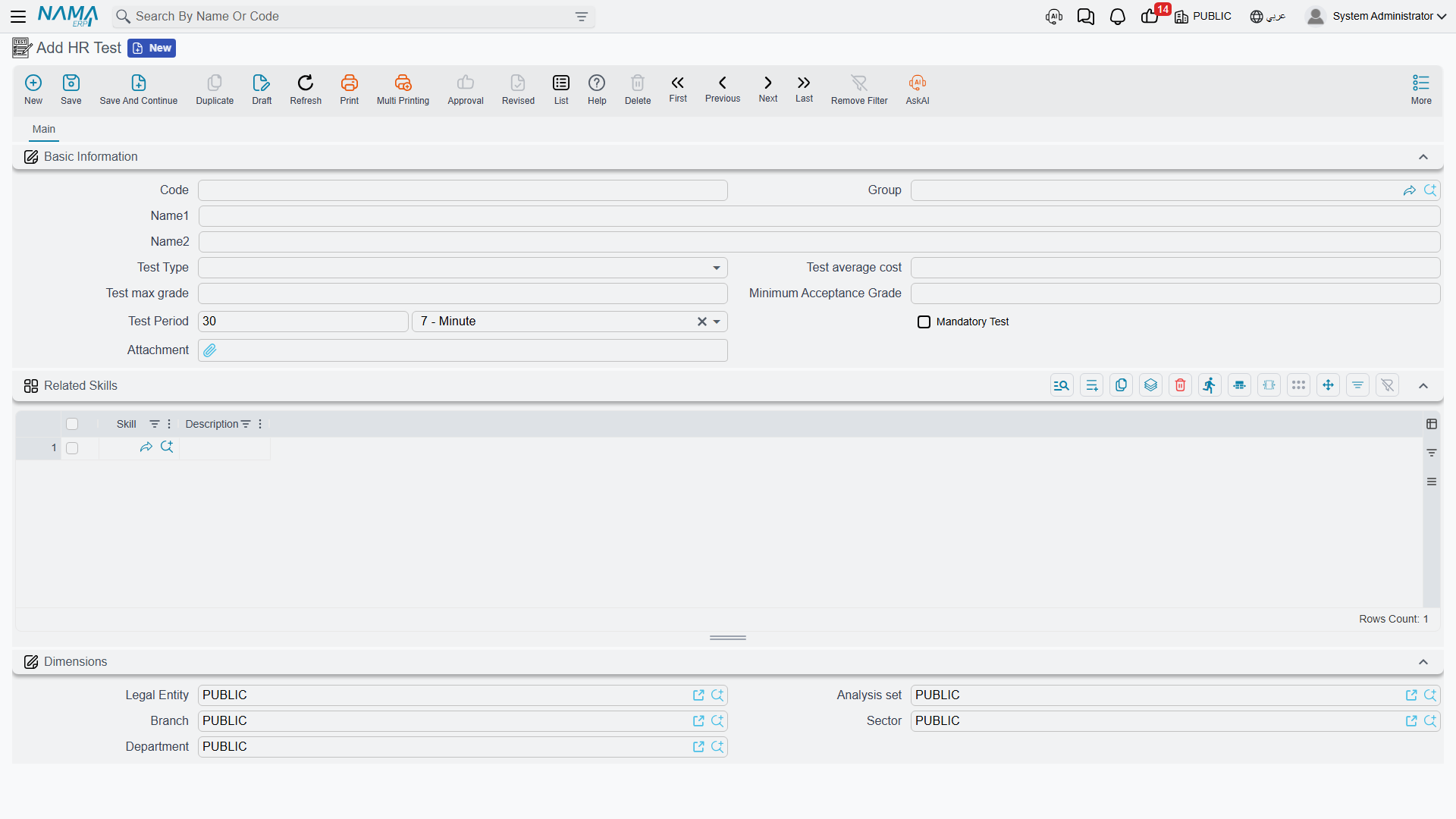
Task: Delete selected Related Skills row via trash icon
Action: tap(1180, 385)
